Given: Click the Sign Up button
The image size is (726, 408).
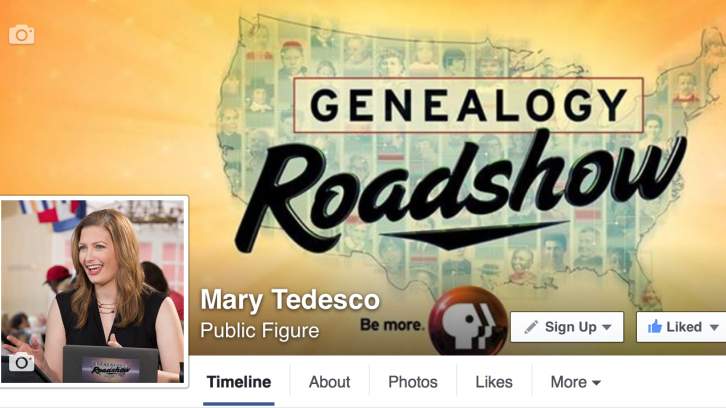Looking at the screenshot, I should (x=567, y=327).
